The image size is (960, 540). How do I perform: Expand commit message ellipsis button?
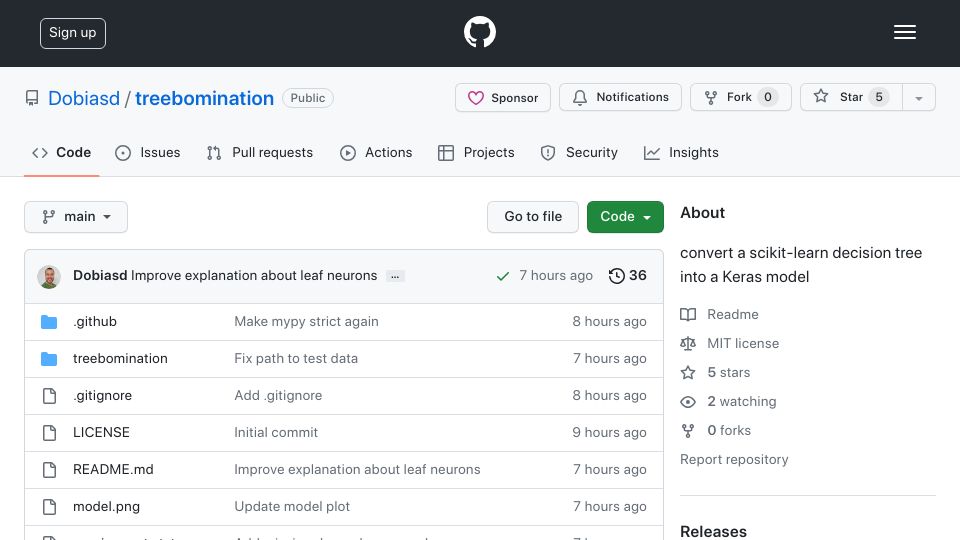coord(395,277)
